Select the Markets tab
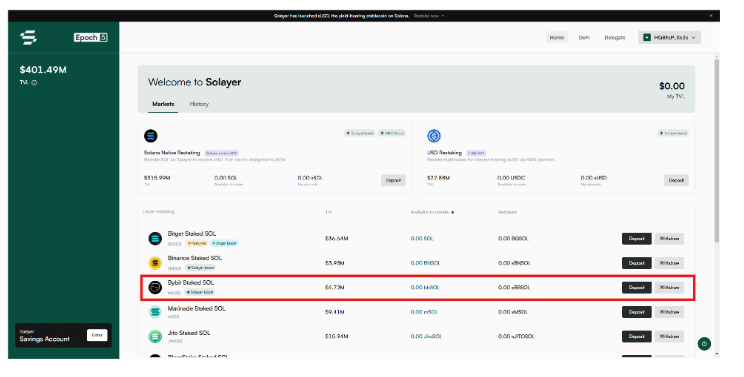Screen dimensions: 744x377 (163, 104)
